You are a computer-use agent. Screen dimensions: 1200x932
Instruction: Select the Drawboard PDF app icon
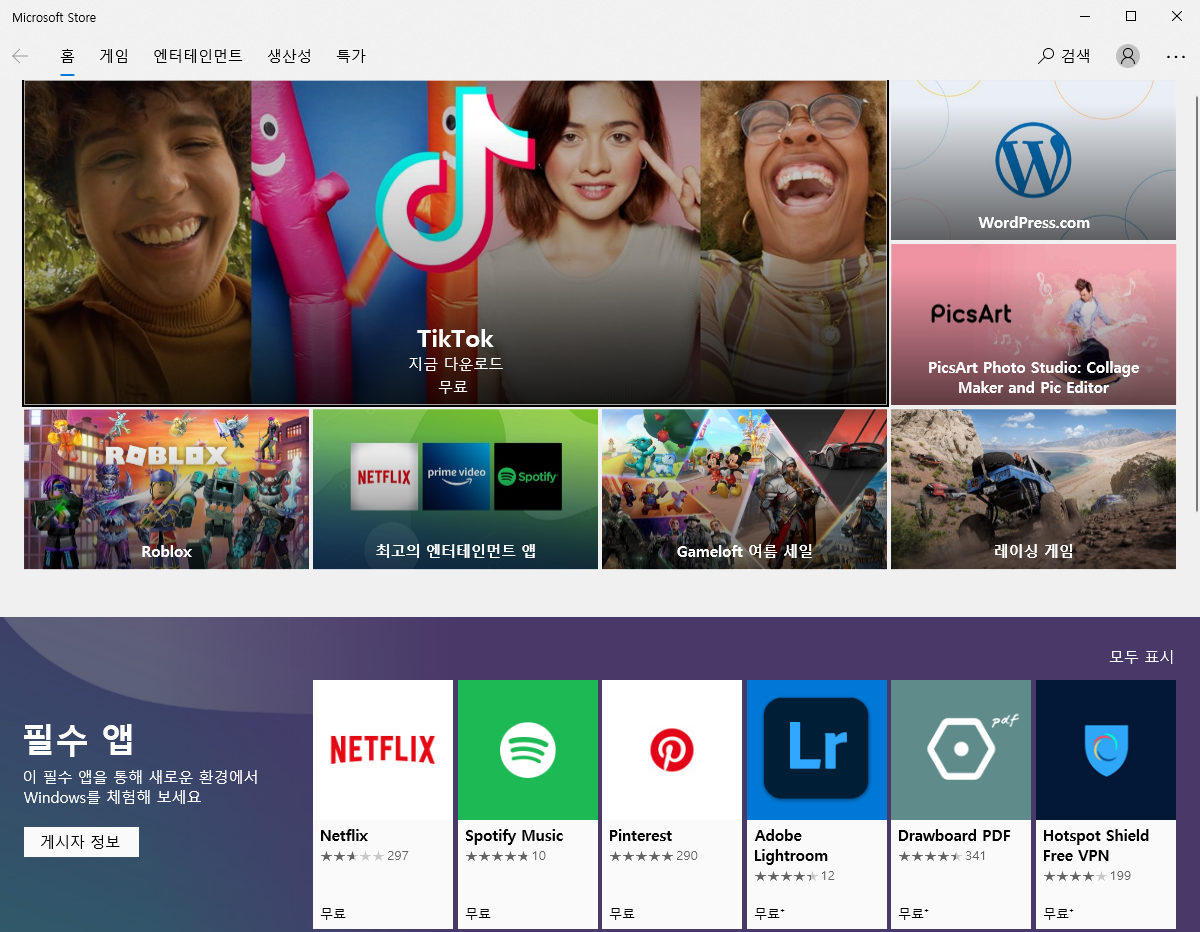pyautogui.click(x=961, y=750)
